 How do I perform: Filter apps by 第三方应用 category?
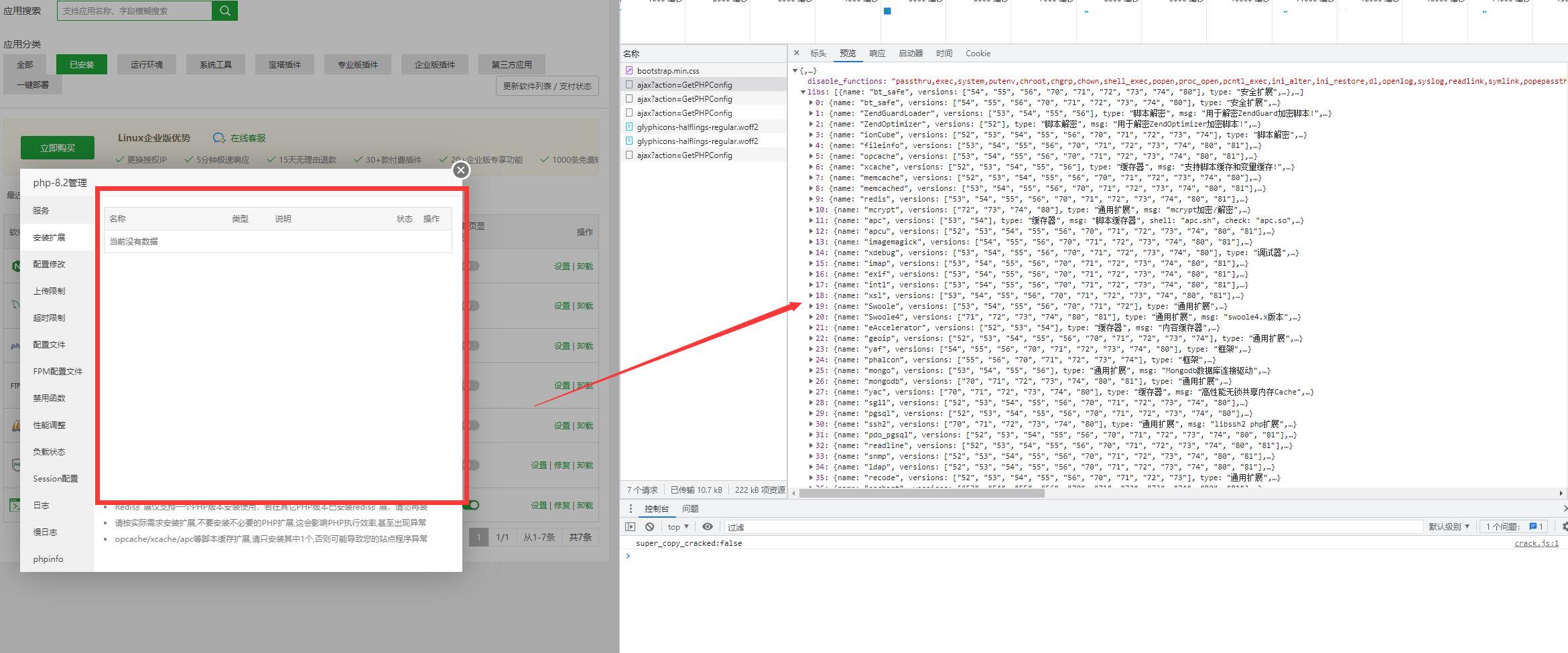tap(512, 64)
